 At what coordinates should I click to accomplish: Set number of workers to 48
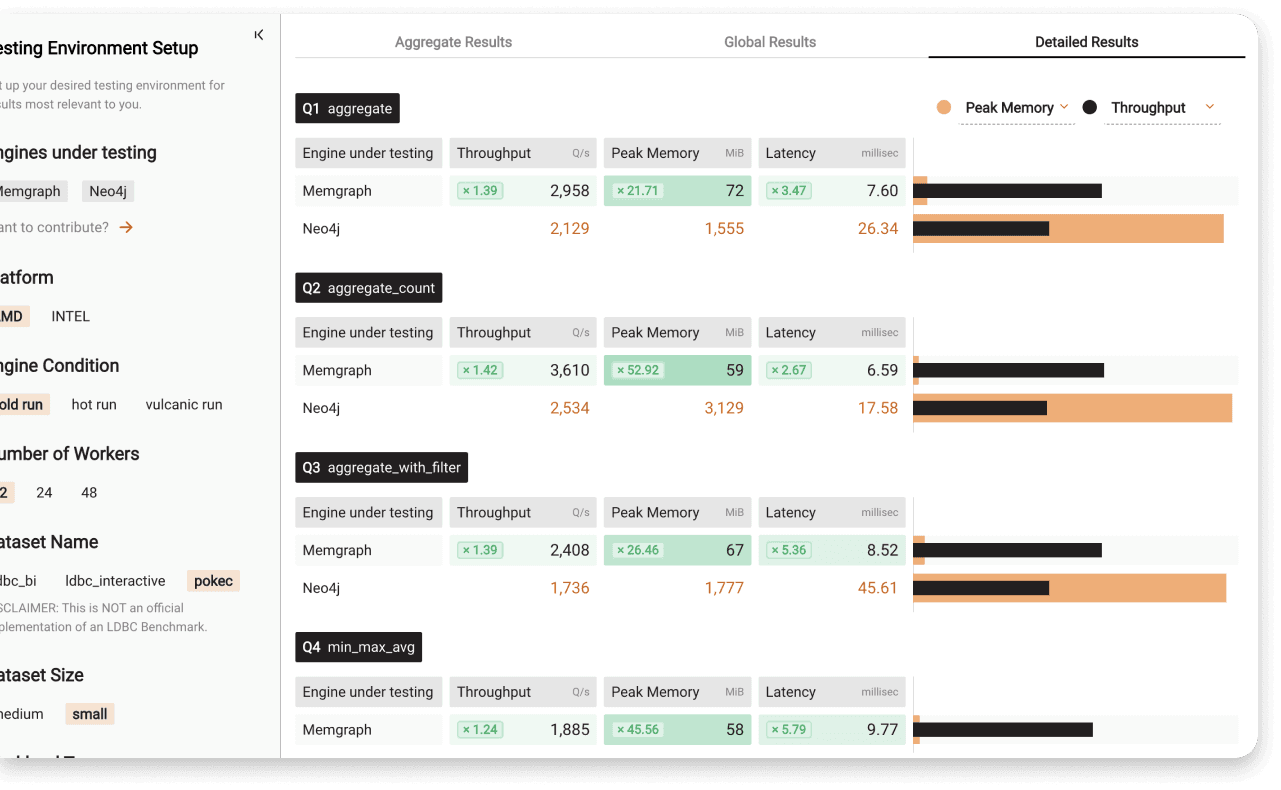(x=89, y=493)
